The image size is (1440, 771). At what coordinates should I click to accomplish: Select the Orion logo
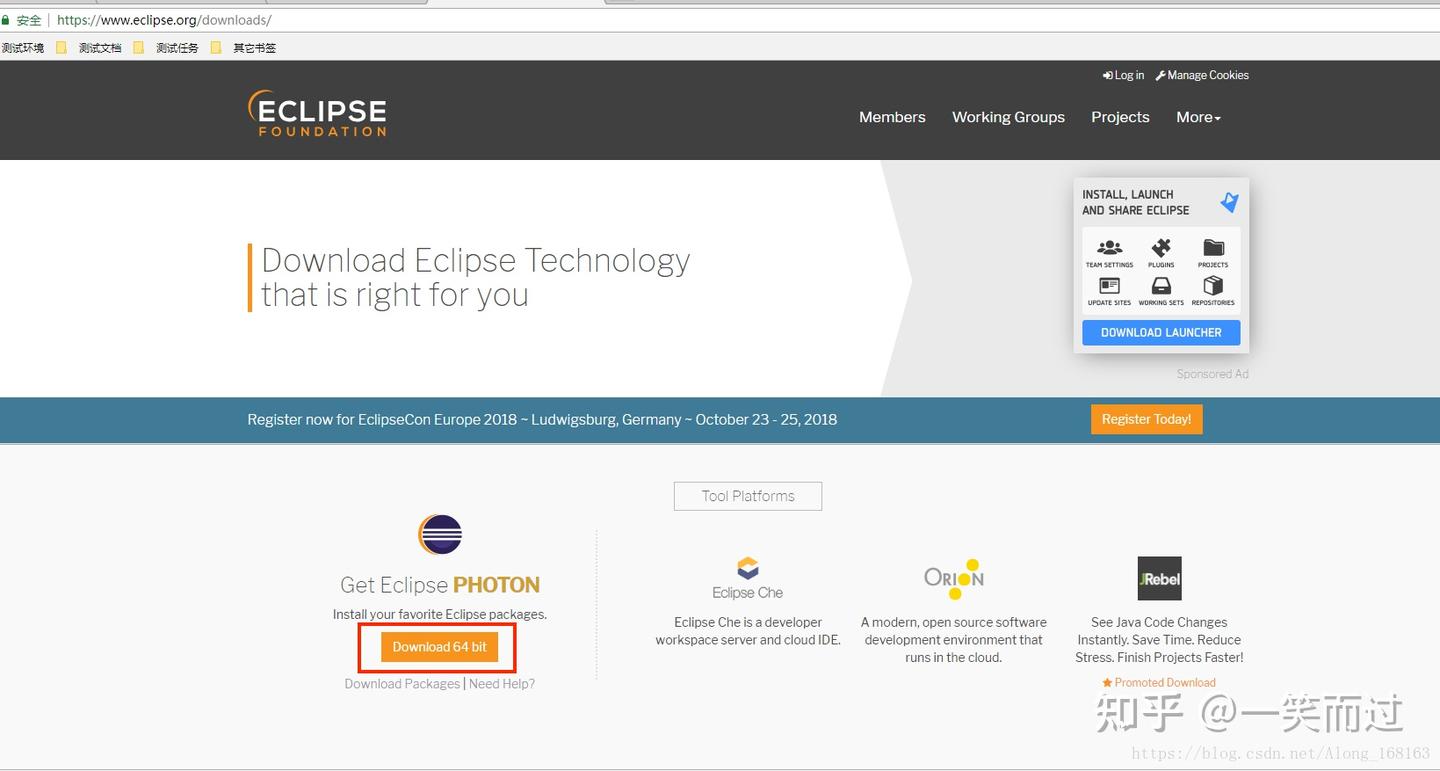click(952, 577)
